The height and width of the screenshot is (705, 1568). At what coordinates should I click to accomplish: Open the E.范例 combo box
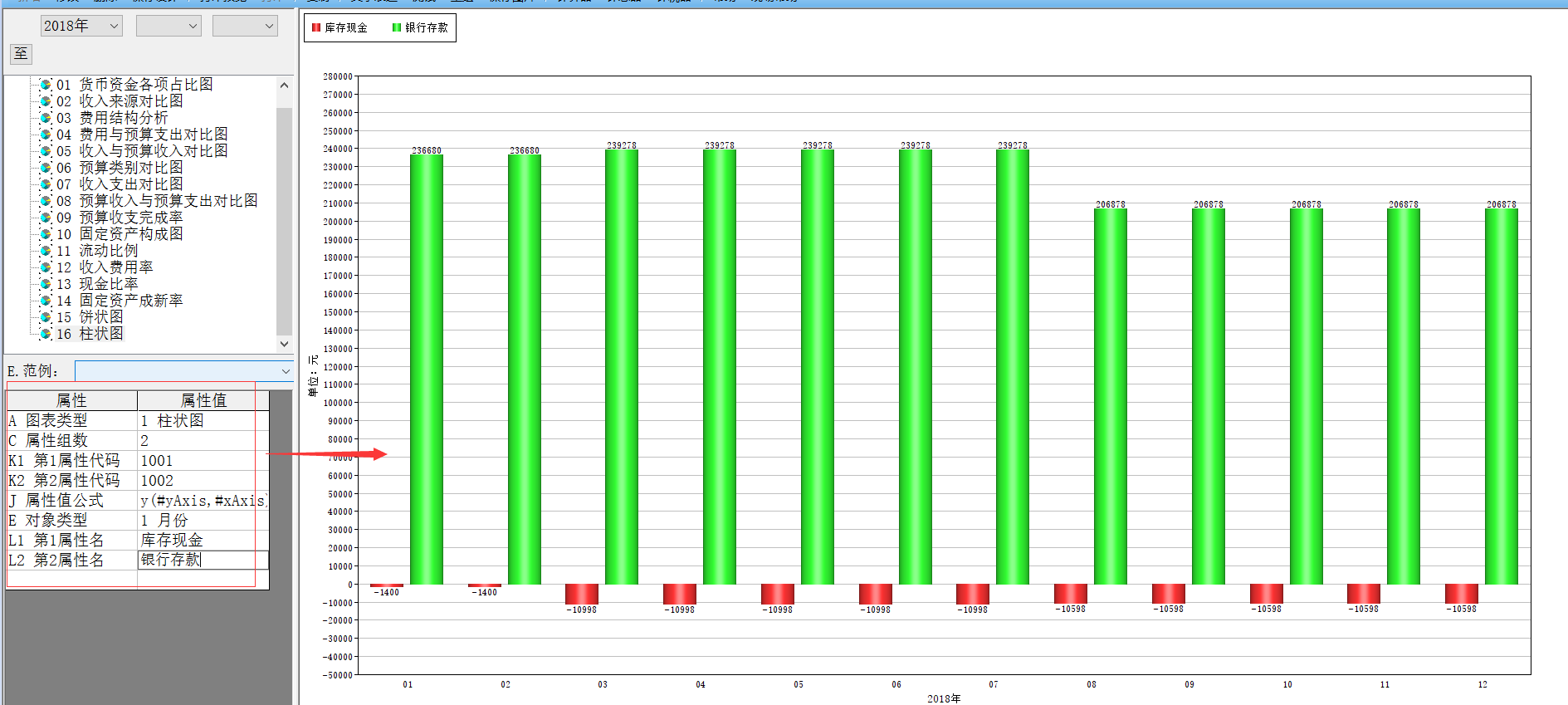(183, 371)
